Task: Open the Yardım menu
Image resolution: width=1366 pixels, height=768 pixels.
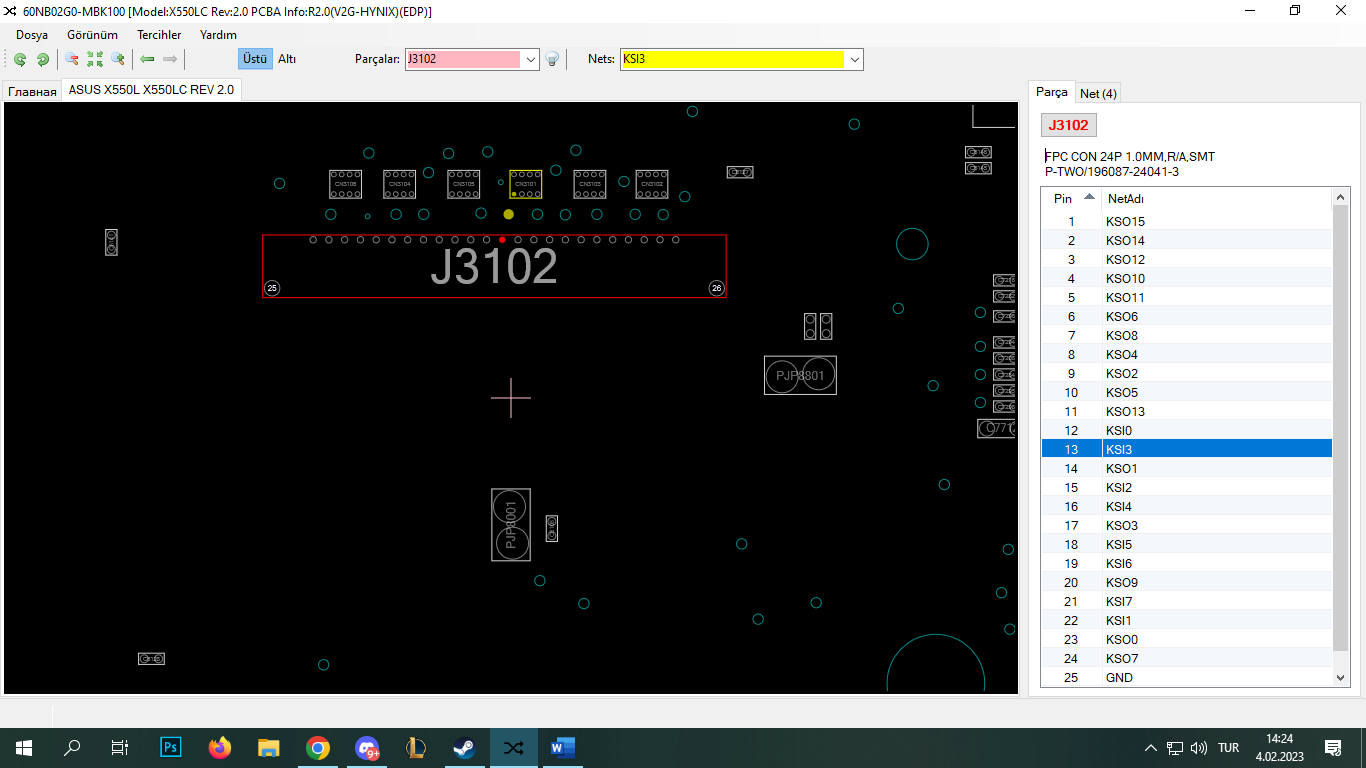Action: tap(218, 34)
